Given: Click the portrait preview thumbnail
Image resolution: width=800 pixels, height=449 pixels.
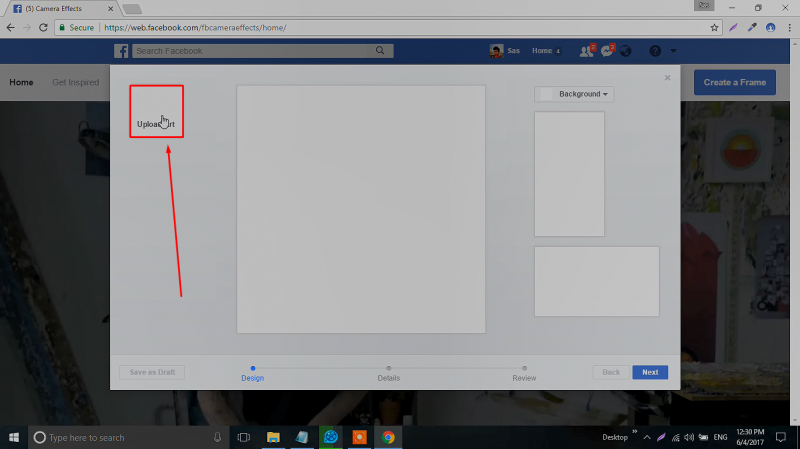Looking at the screenshot, I should point(569,174).
